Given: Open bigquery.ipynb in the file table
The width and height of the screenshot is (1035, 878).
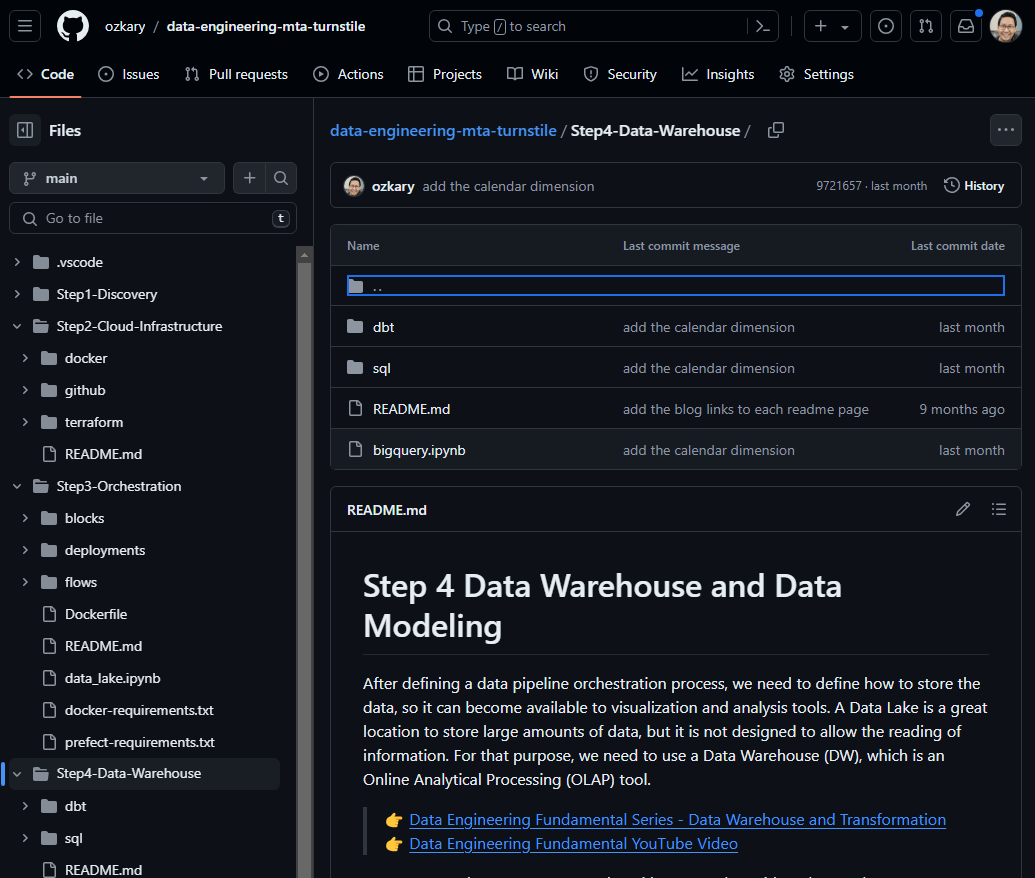Looking at the screenshot, I should coord(419,450).
